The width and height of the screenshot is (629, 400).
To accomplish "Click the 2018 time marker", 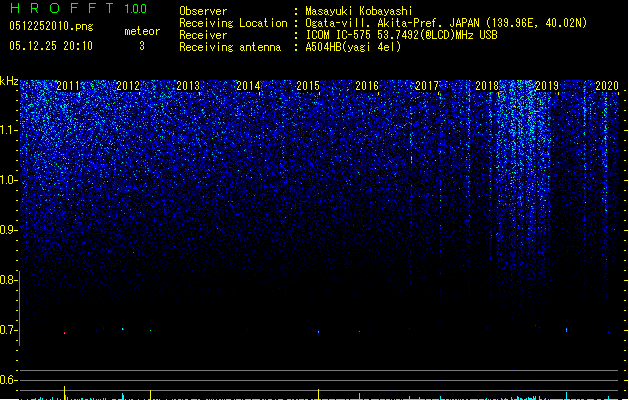I will point(487,85).
